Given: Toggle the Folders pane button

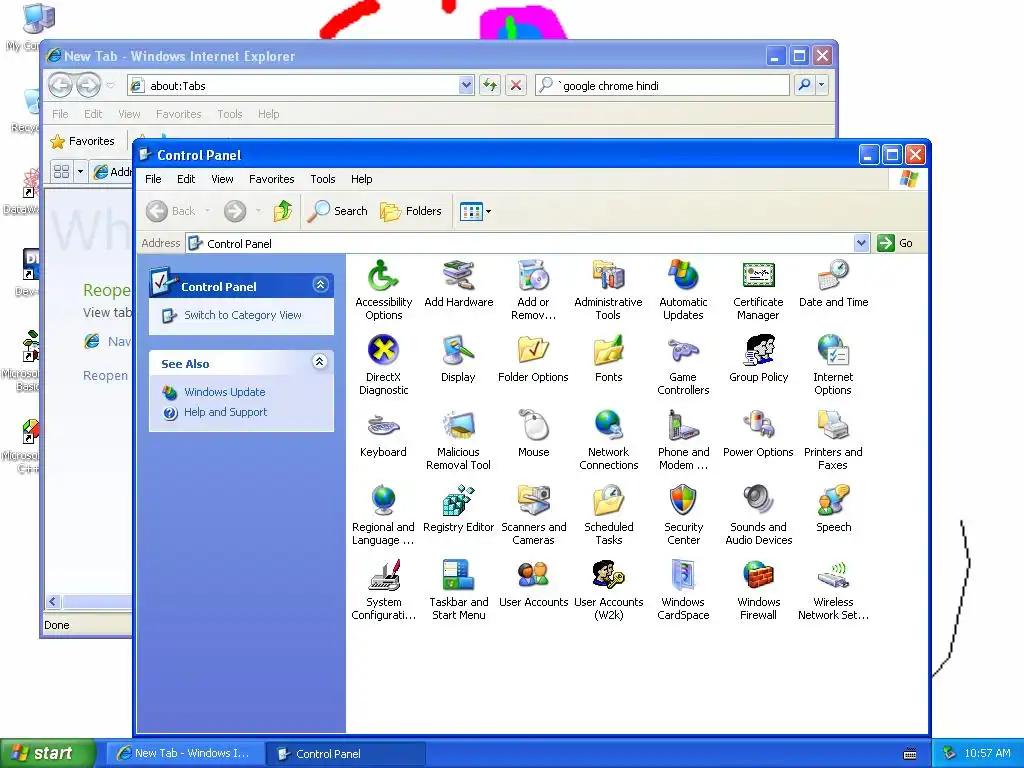Looking at the screenshot, I should coord(411,211).
